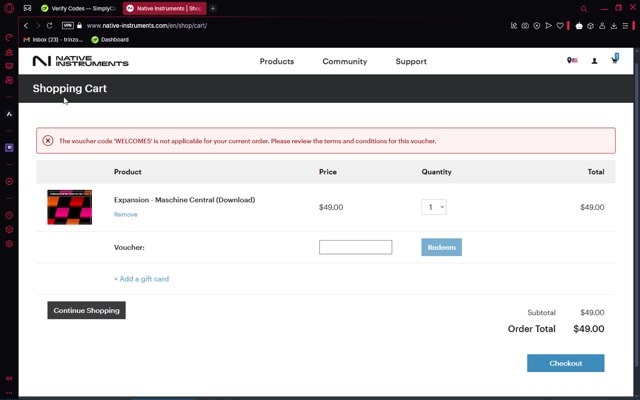Click the Maschine Central product thumbnail
640x400 pixels.
tap(69, 207)
